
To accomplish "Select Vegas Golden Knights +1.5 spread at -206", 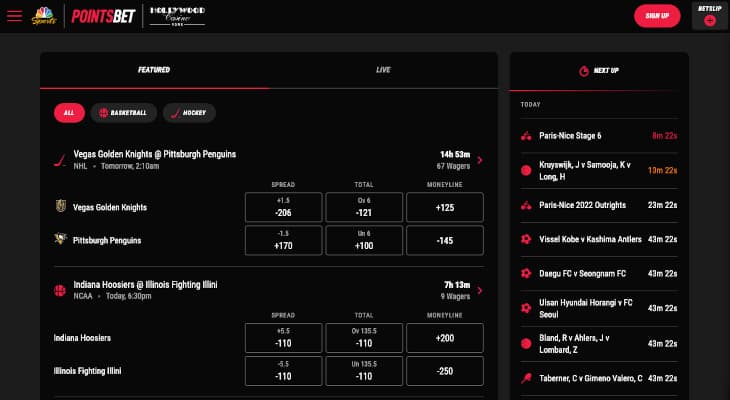I will 284,207.
